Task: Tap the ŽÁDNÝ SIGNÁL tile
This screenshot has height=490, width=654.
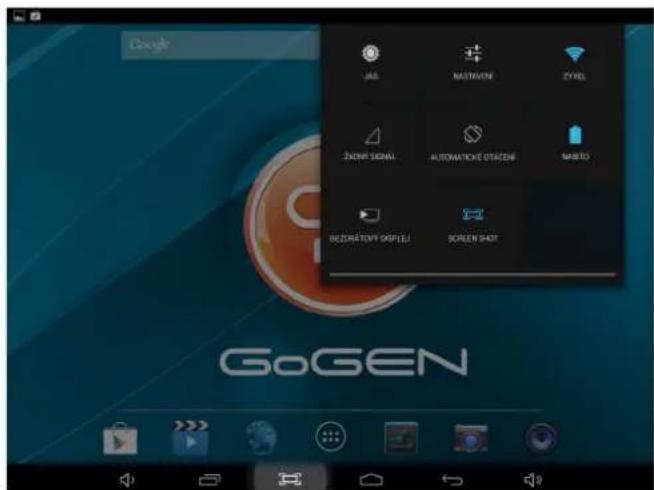Action: click(x=370, y=143)
